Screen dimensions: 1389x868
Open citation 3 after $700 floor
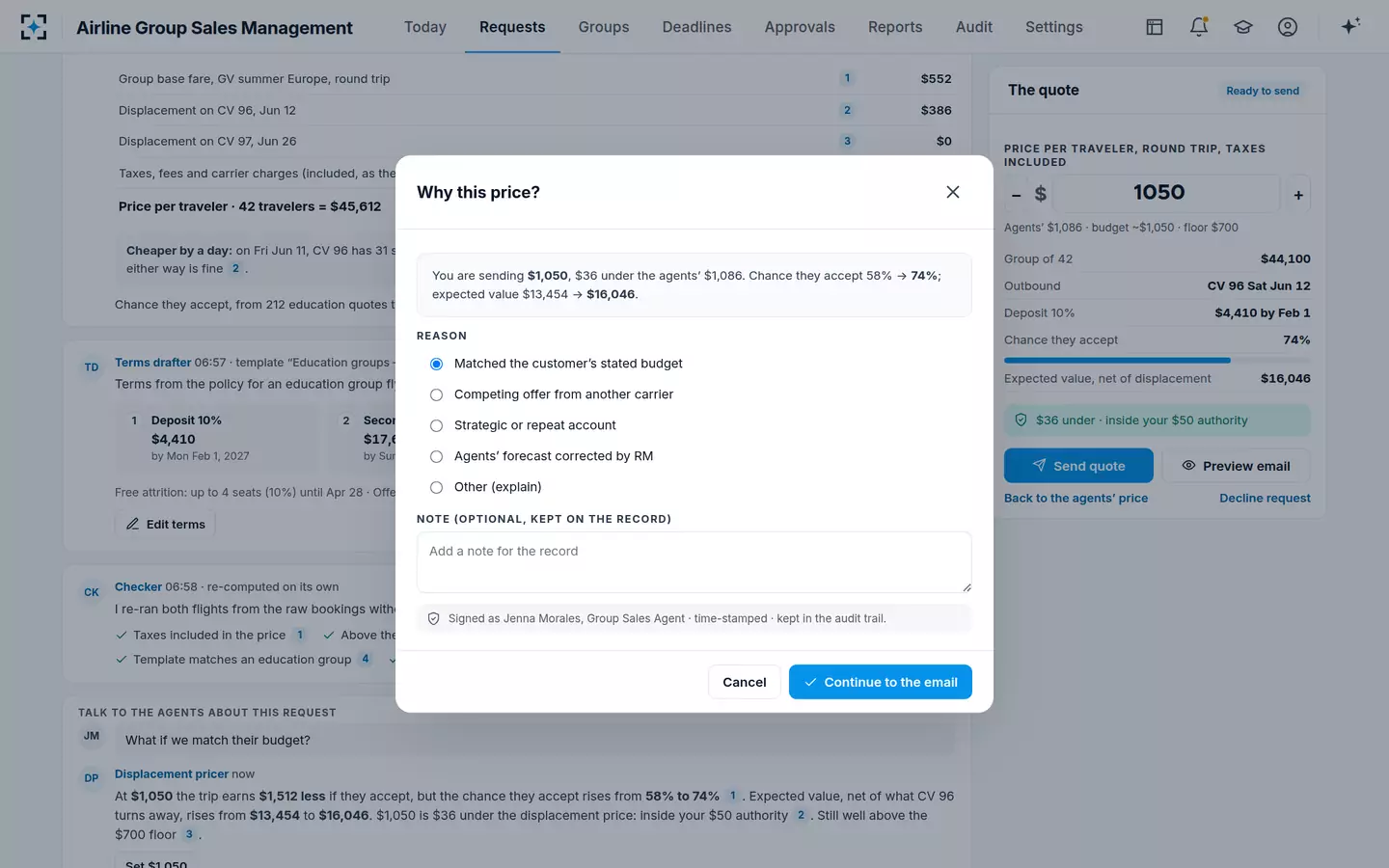(x=189, y=834)
